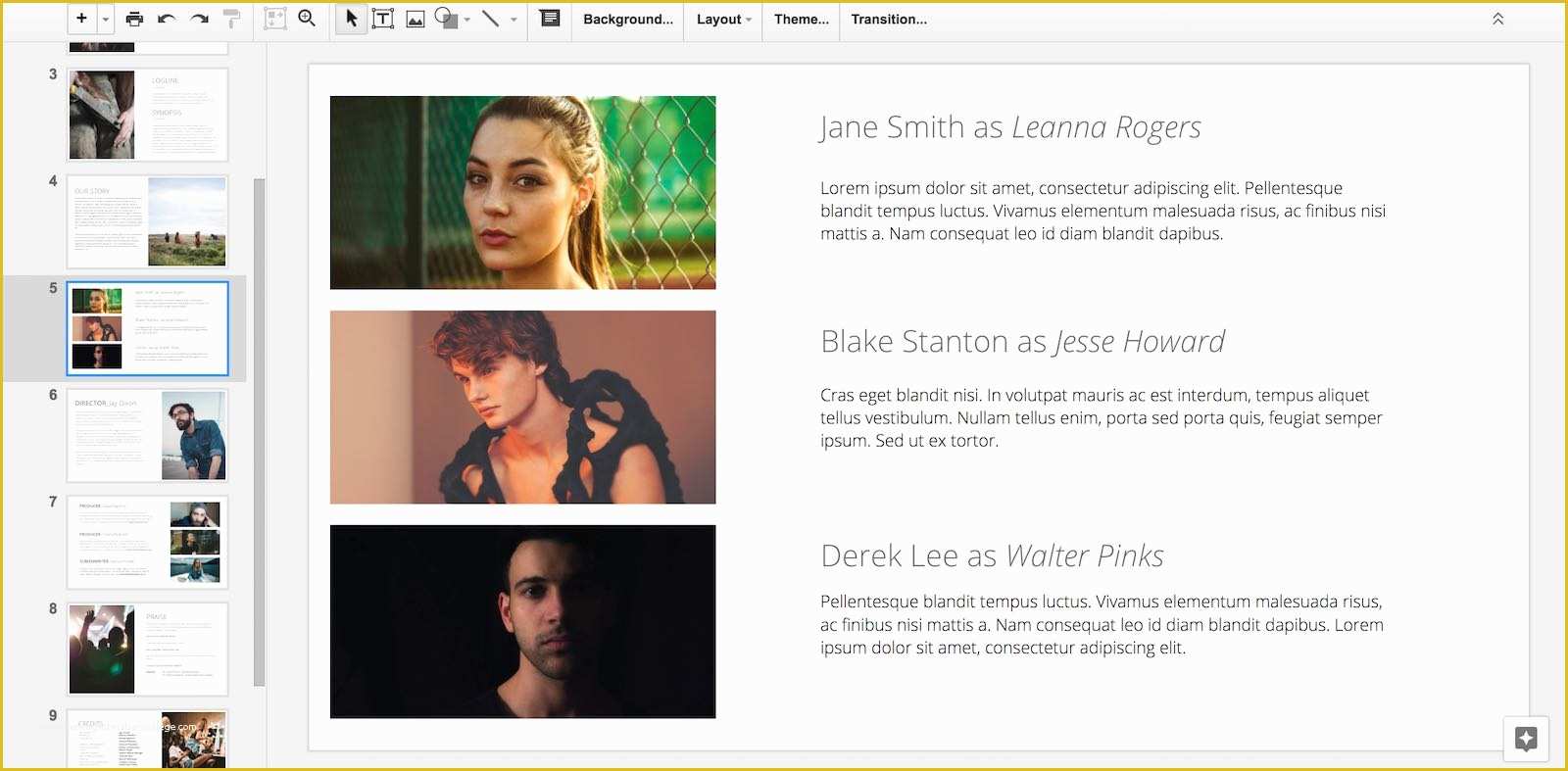Click the heading 'Derek Lee as Walter Pinks'
The image size is (1568, 771).
click(992, 556)
